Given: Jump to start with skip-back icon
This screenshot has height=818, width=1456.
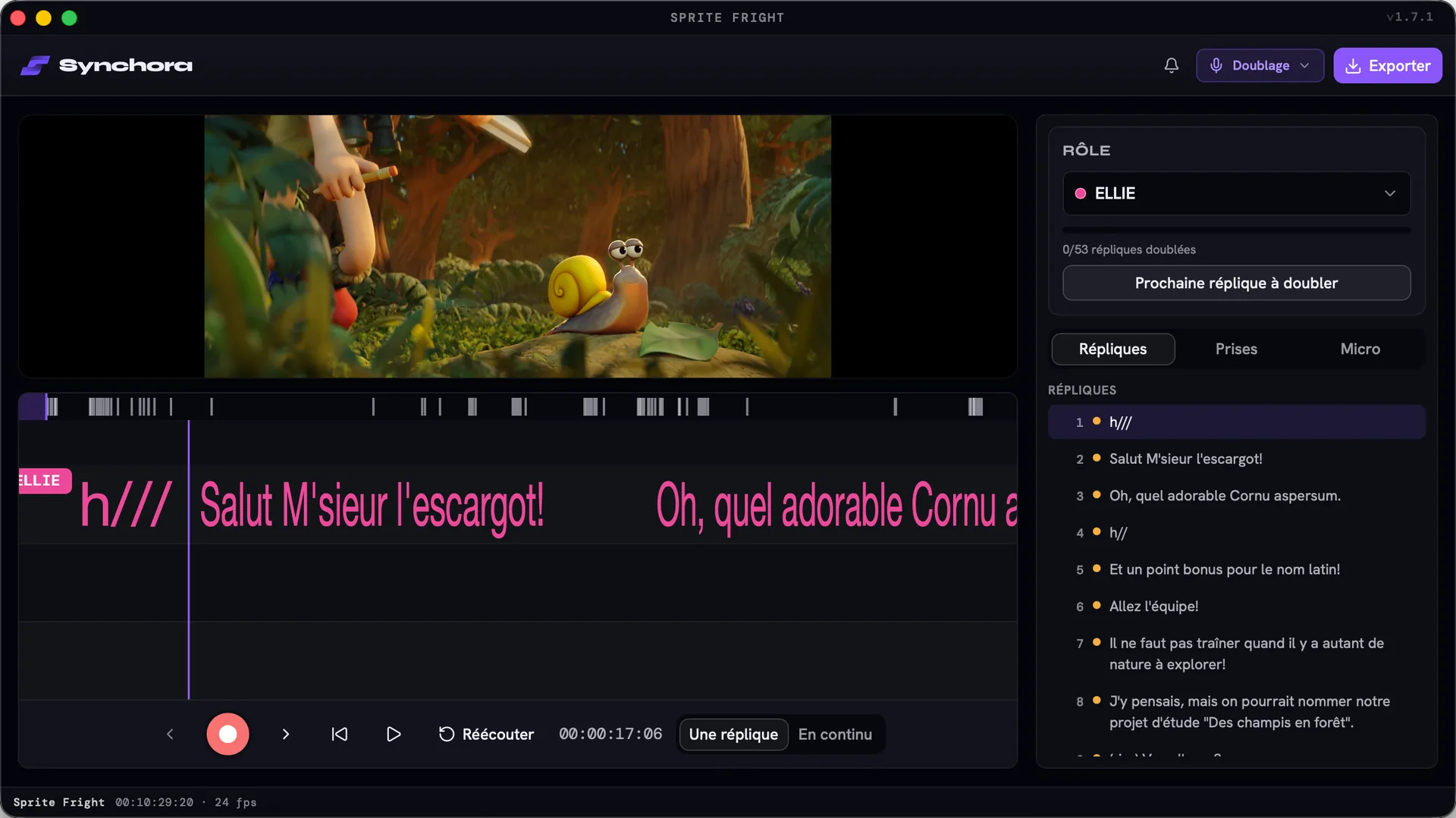Looking at the screenshot, I should pos(339,734).
